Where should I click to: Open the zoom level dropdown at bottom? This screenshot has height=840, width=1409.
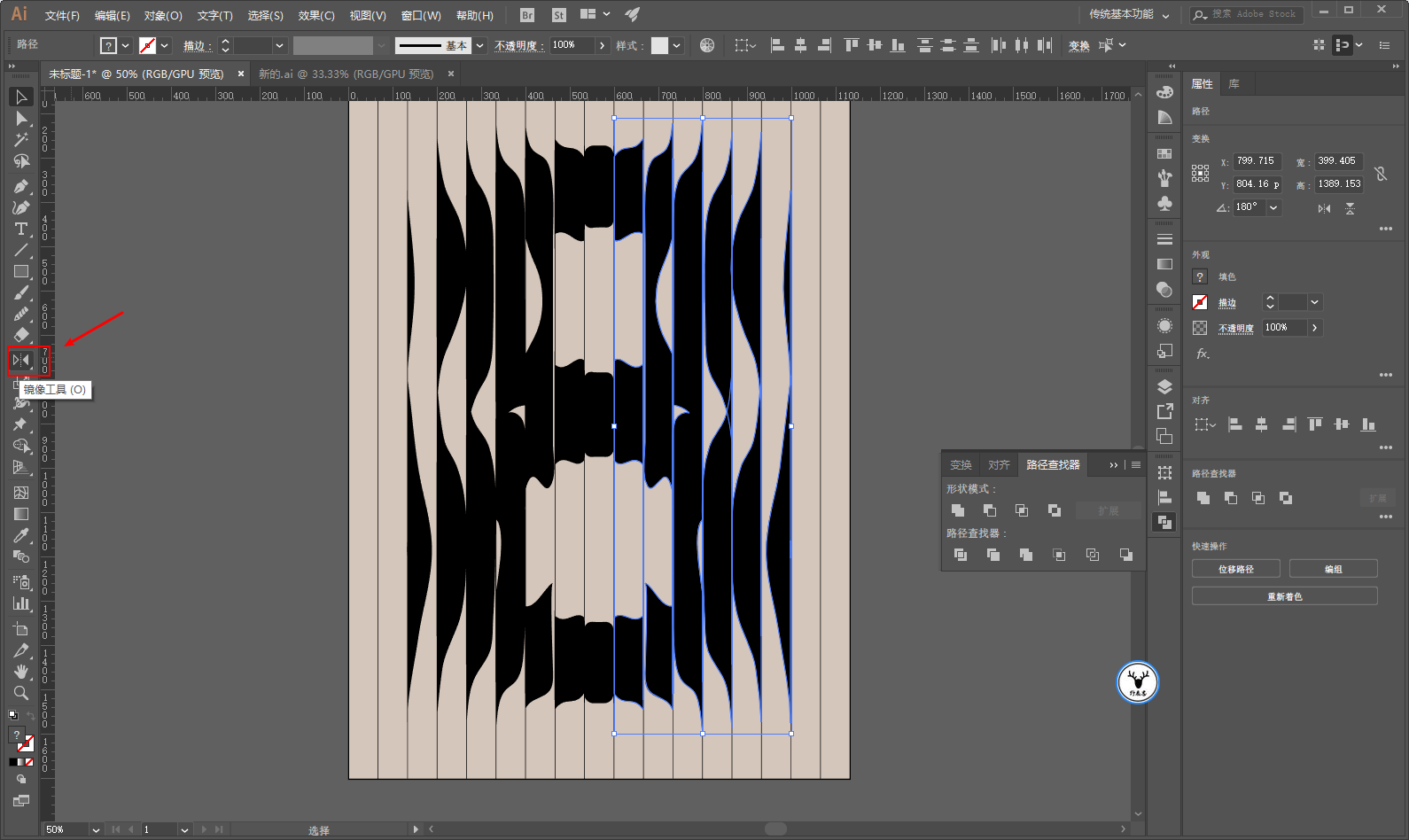95,830
